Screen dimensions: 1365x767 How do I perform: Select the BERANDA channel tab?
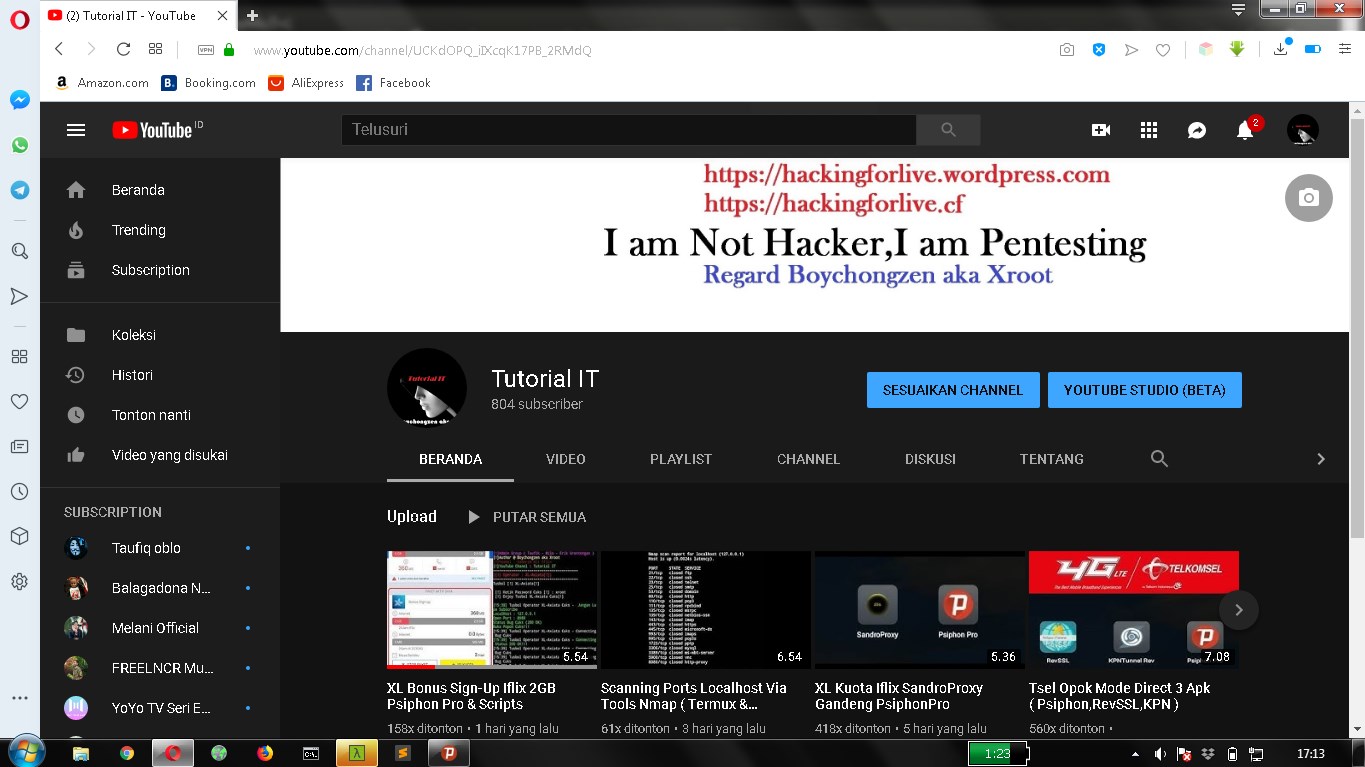click(451, 459)
